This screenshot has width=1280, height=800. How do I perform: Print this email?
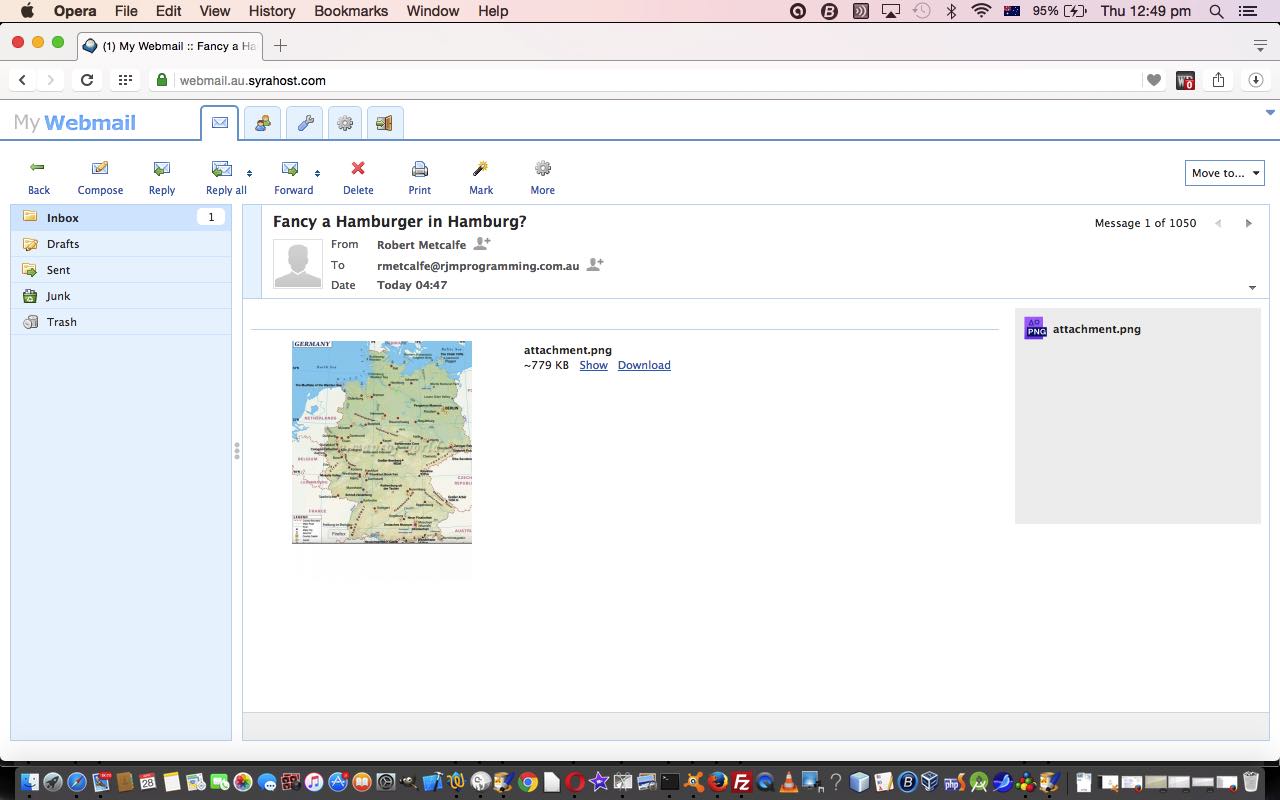pyautogui.click(x=420, y=178)
